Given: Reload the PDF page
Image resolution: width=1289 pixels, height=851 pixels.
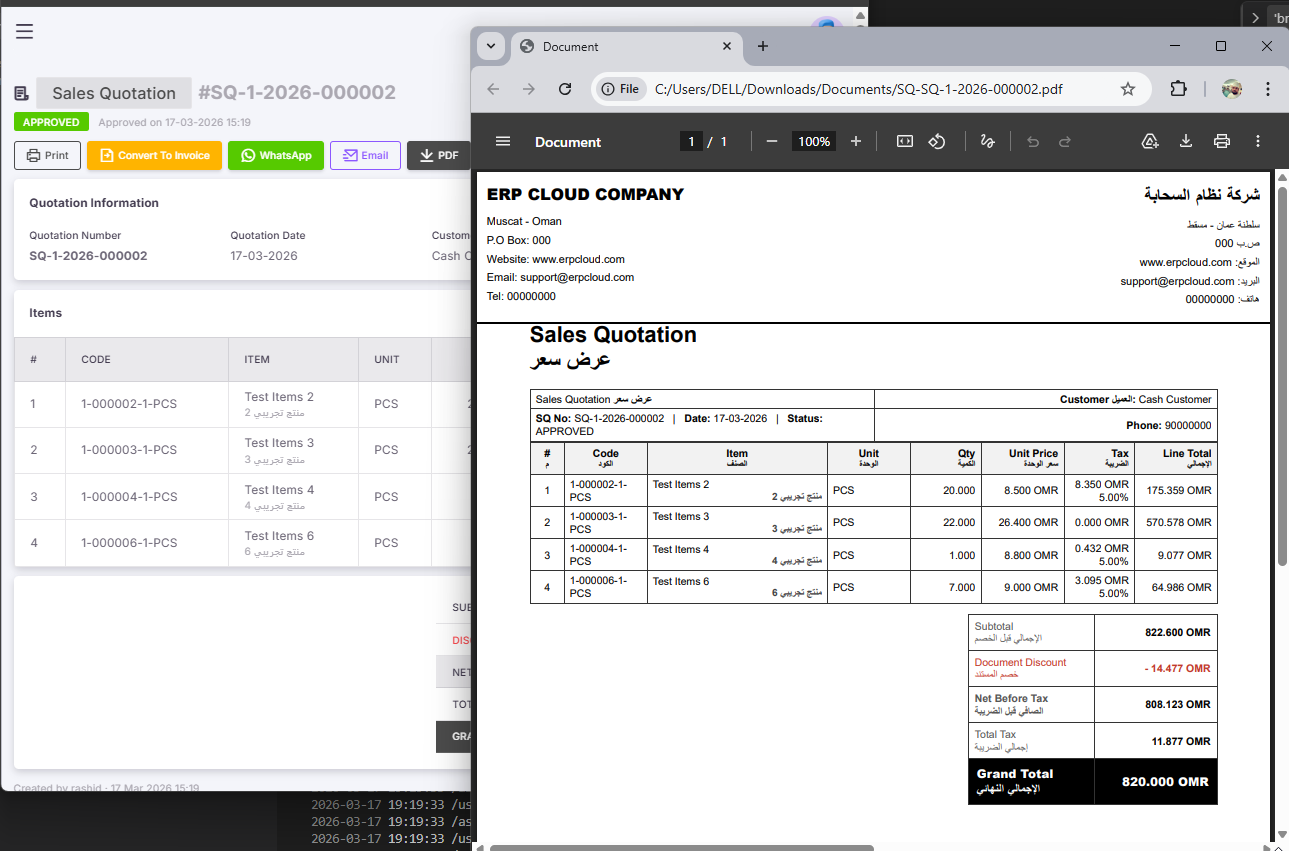Looking at the screenshot, I should tap(565, 89).
